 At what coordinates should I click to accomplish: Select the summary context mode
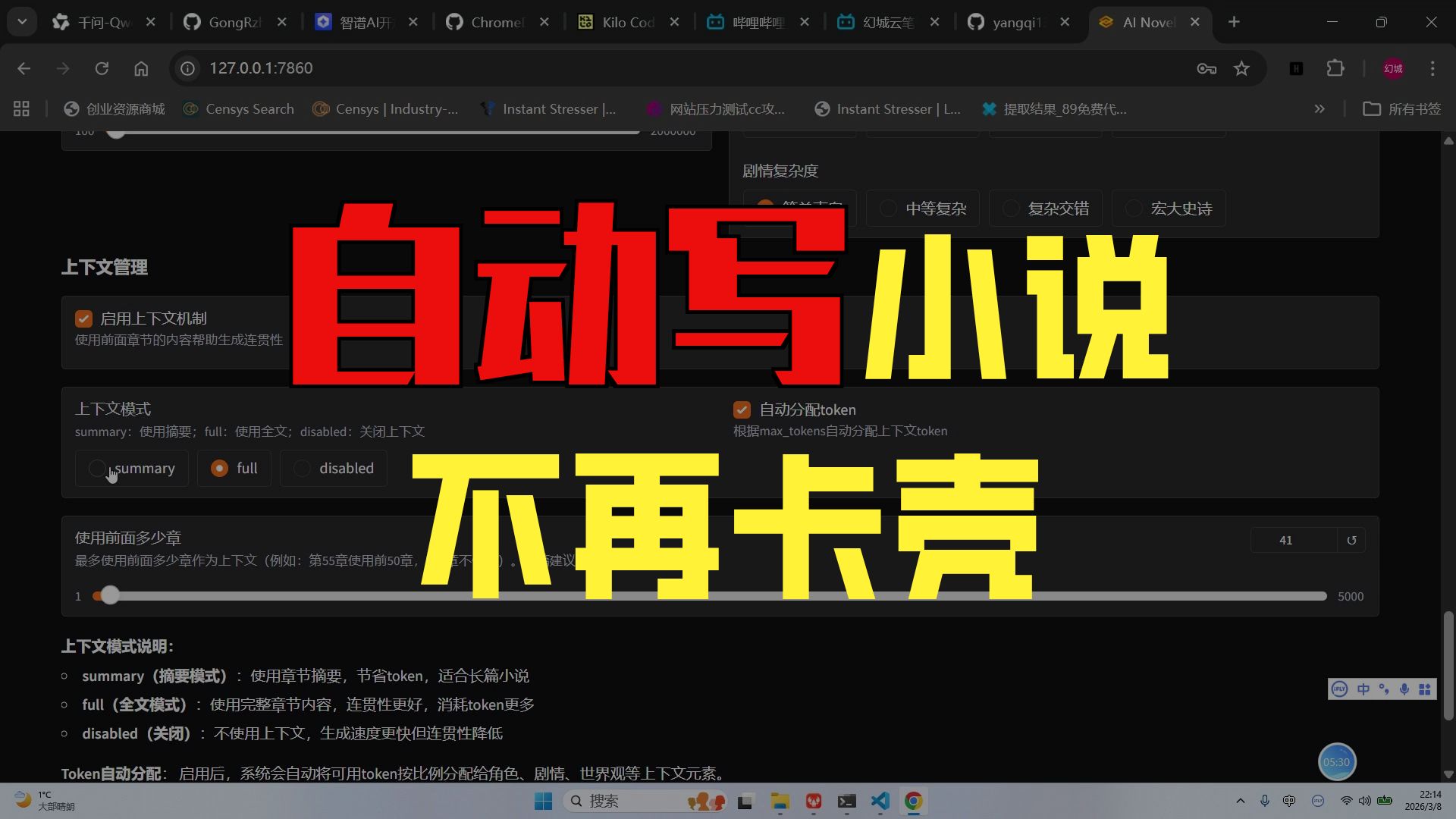pyautogui.click(x=97, y=469)
